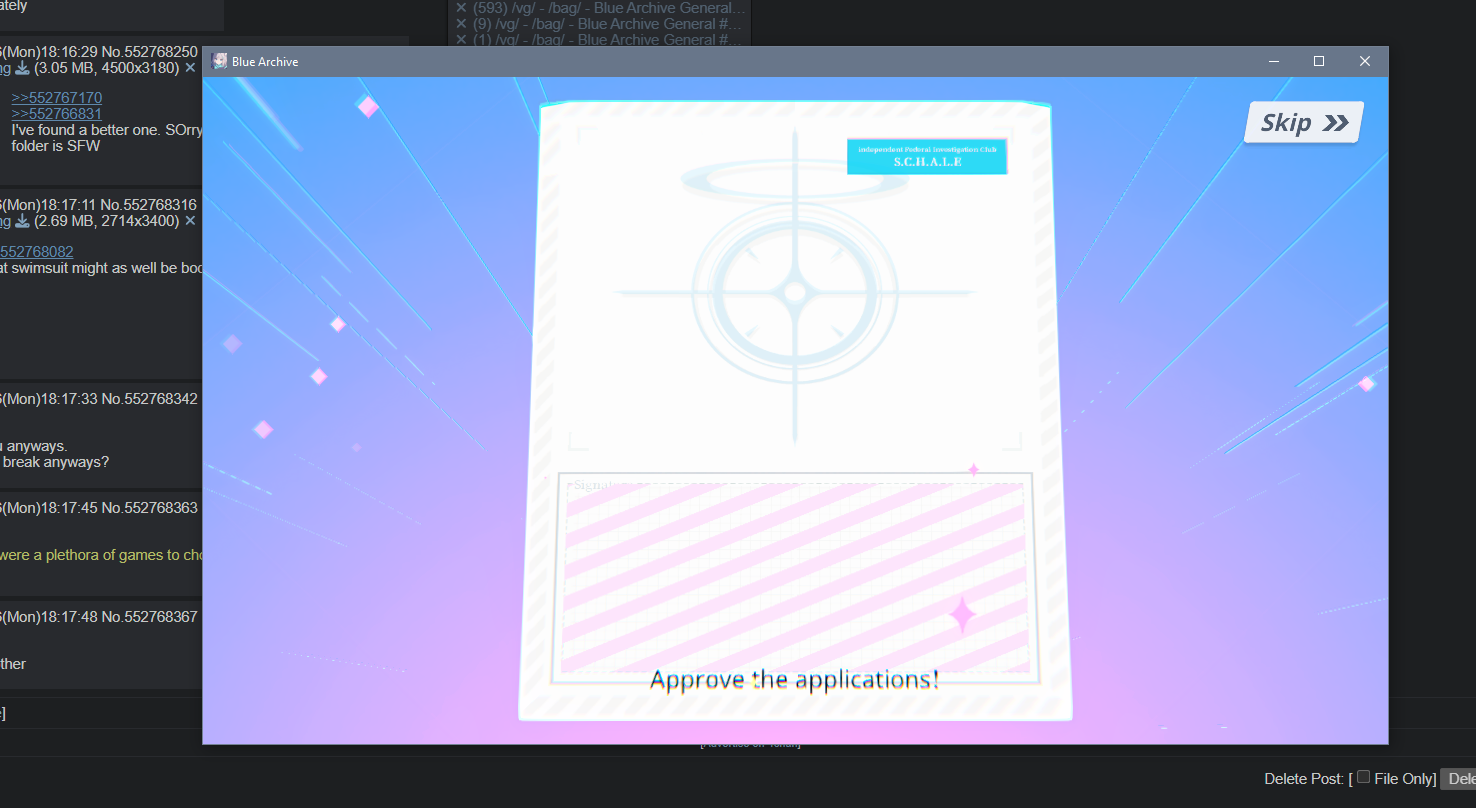1476x808 pixels.
Task: Open quoted post link ending 552768082
Action: point(37,252)
